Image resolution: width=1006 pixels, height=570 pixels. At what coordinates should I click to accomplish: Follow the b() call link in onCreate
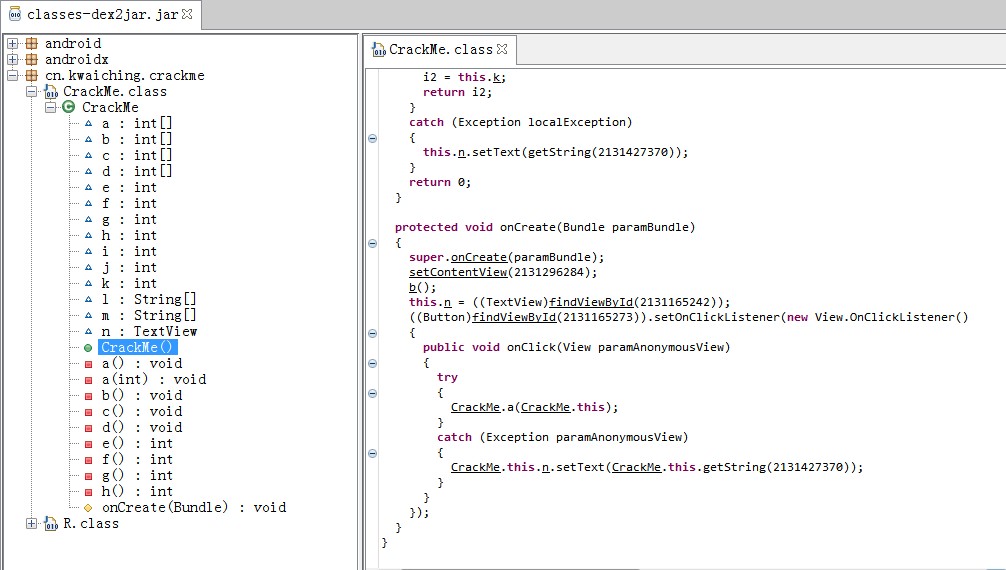click(x=413, y=287)
